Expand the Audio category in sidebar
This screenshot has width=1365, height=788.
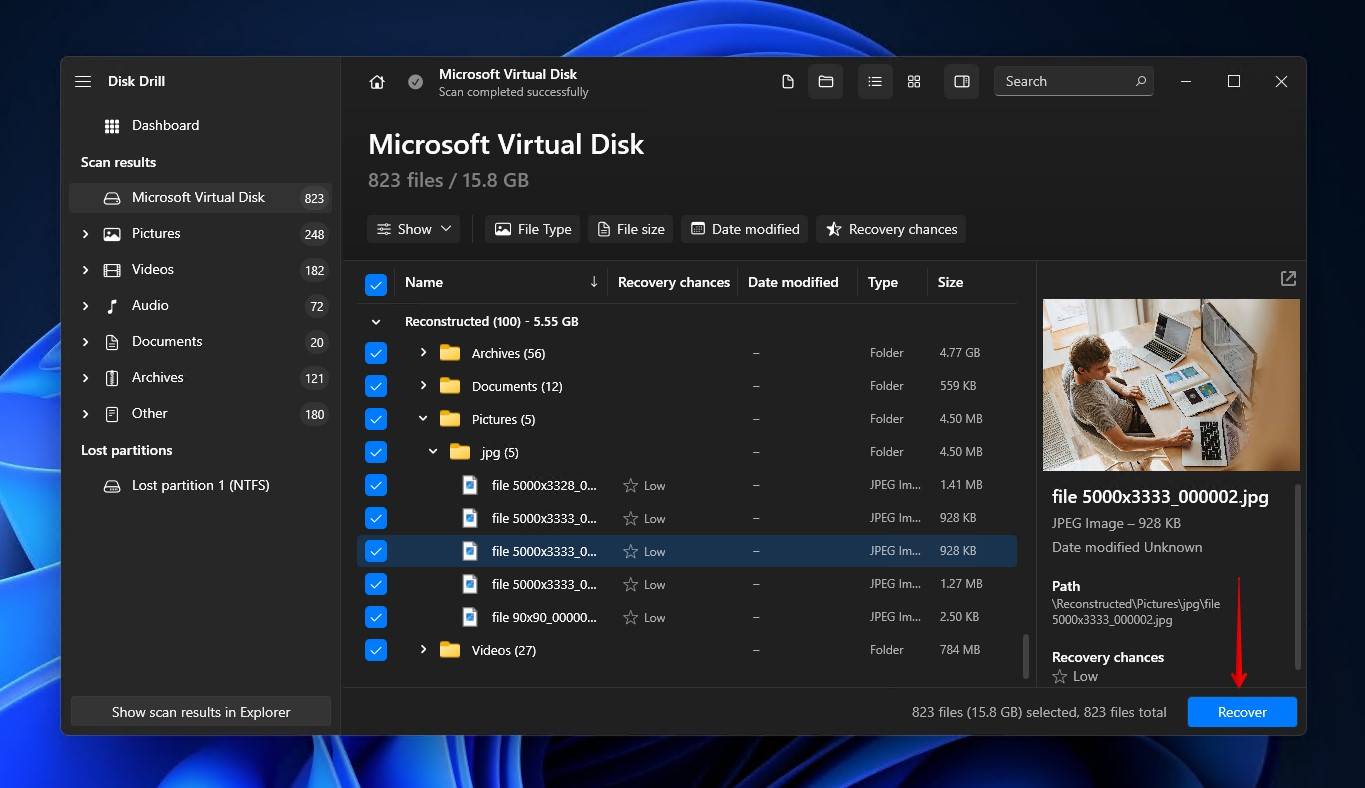[85, 306]
